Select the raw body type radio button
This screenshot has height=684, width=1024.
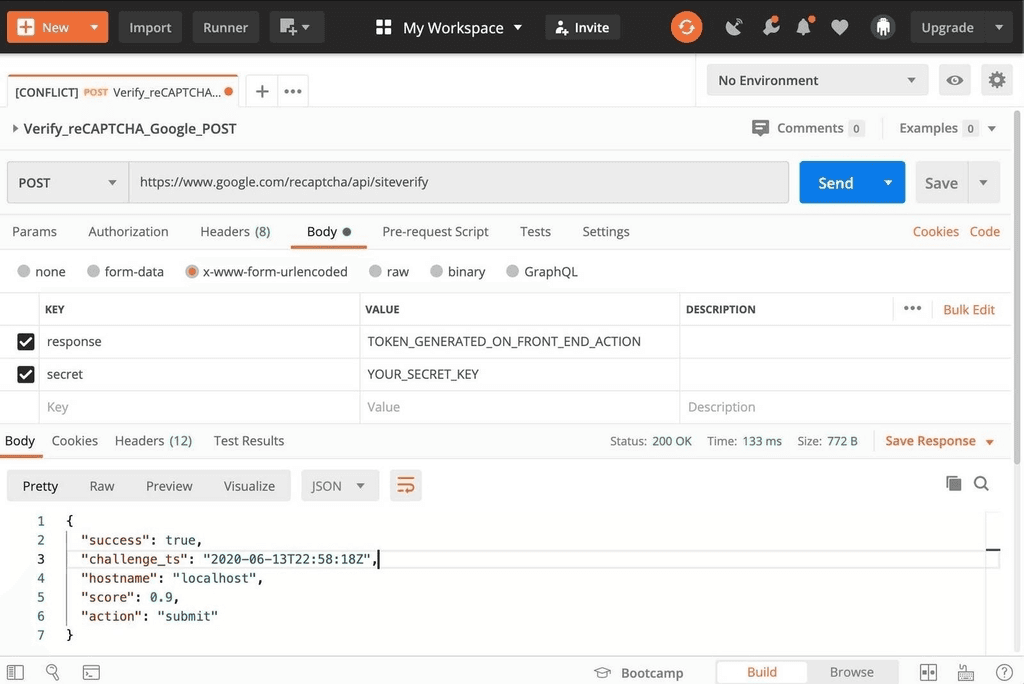[374, 271]
